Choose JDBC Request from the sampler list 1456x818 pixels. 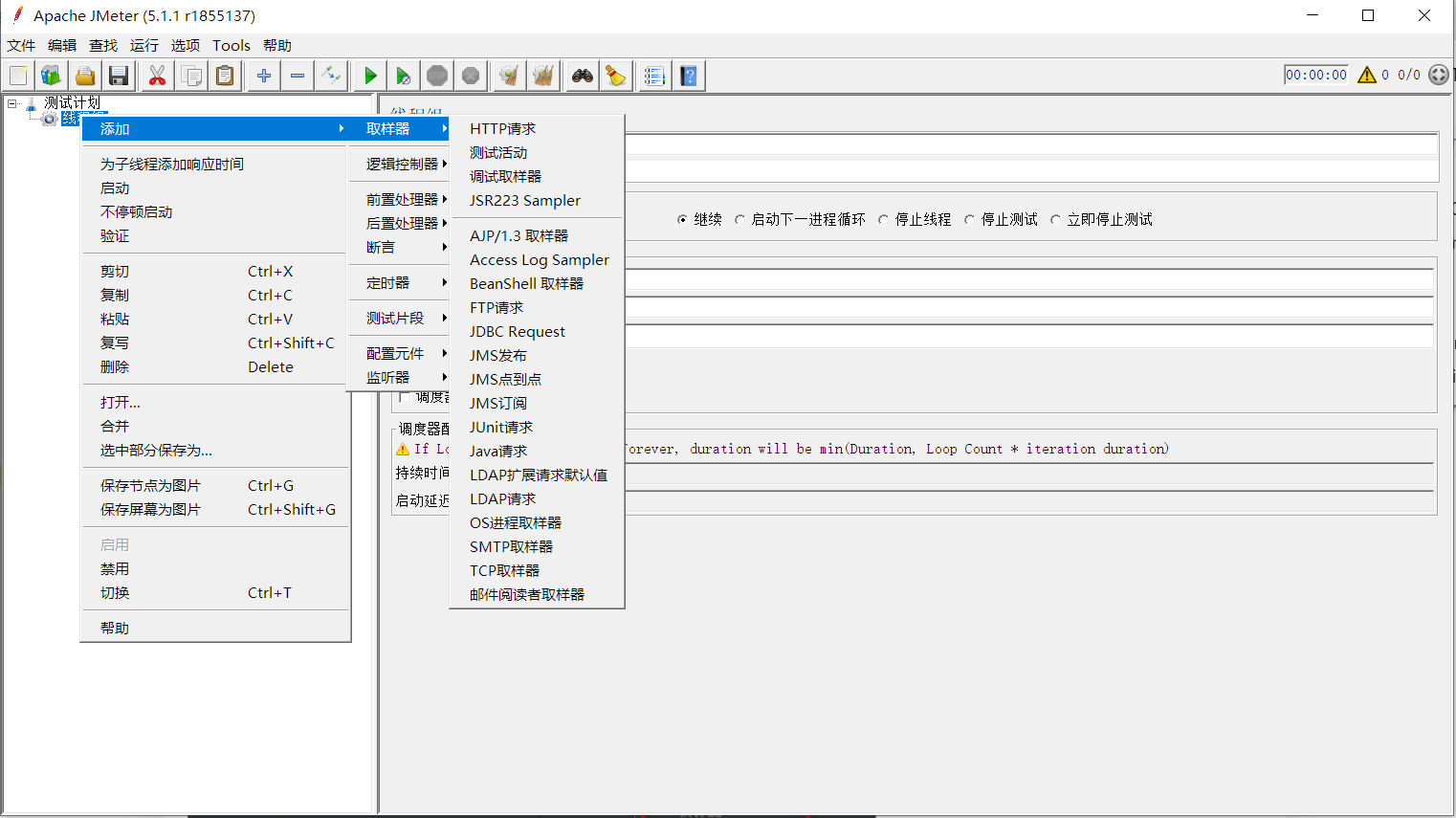click(x=537, y=331)
